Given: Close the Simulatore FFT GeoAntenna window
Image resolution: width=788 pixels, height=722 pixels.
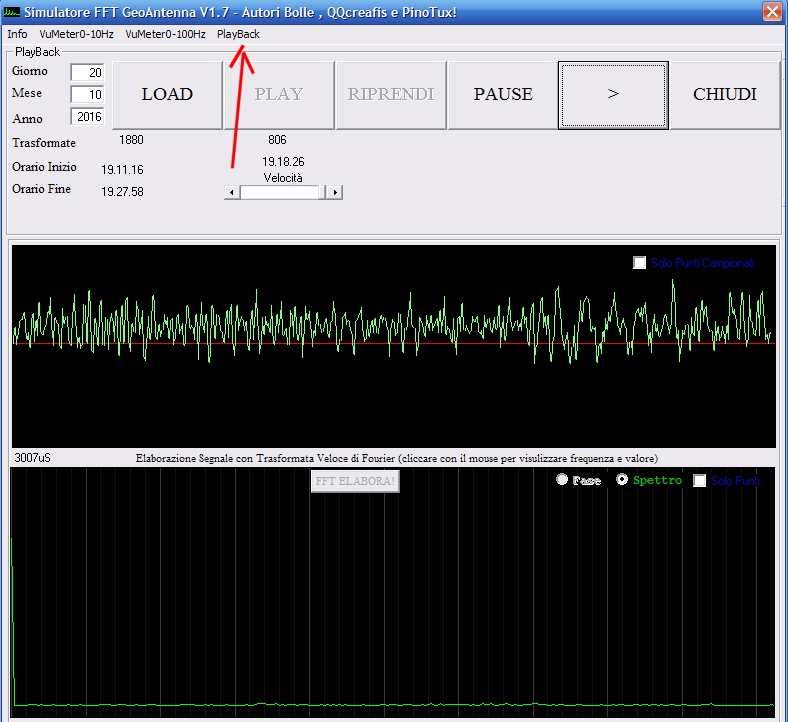Looking at the screenshot, I should [x=772, y=11].
